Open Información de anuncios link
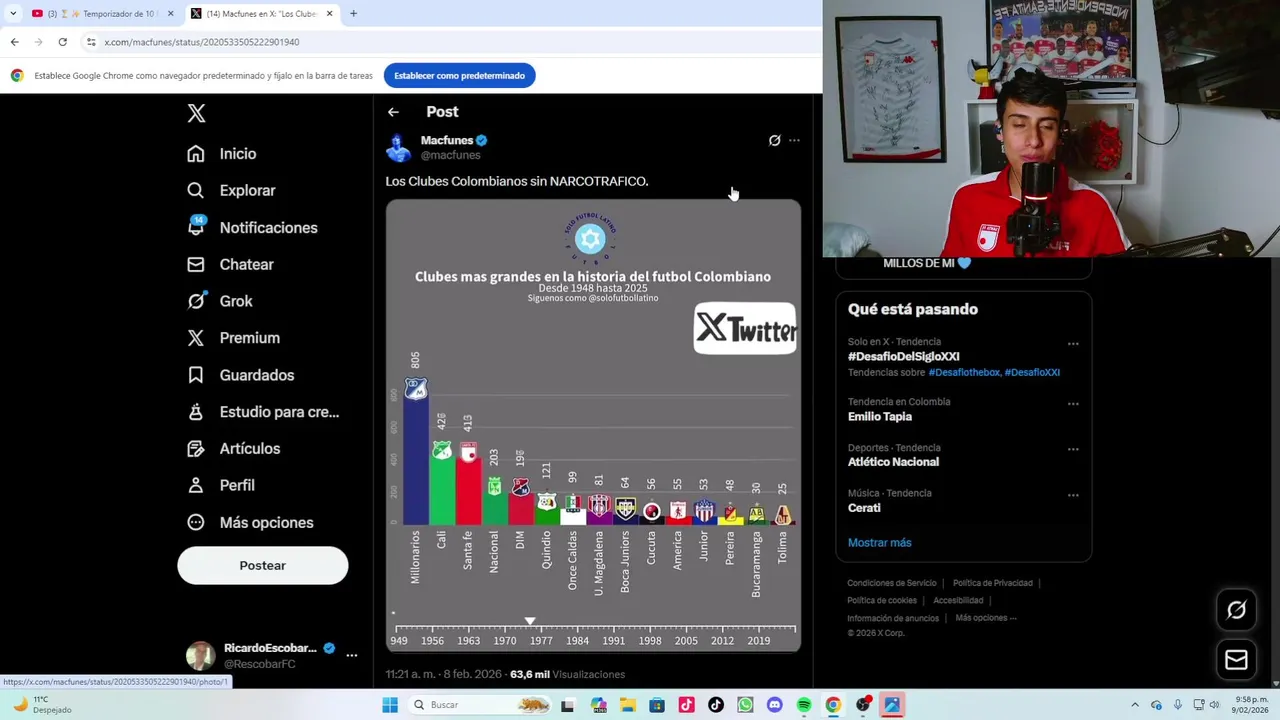 coord(893,618)
